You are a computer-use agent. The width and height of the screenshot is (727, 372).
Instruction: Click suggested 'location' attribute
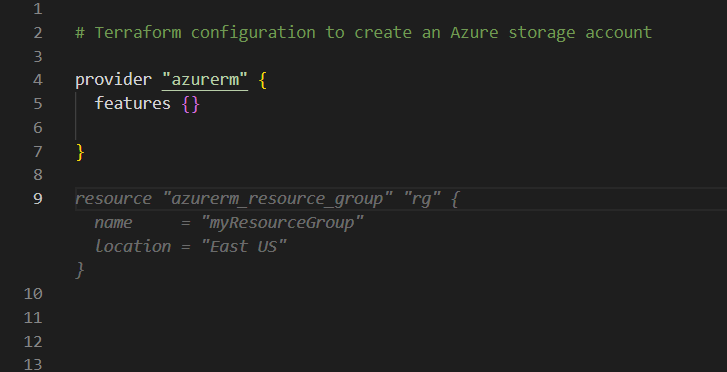click(133, 246)
